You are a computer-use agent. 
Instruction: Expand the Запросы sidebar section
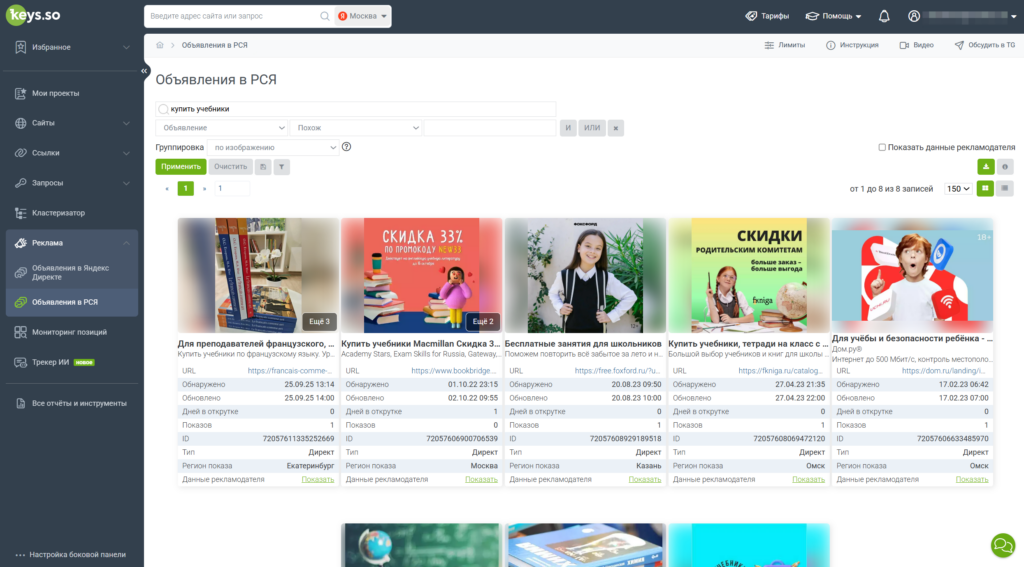pos(72,183)
